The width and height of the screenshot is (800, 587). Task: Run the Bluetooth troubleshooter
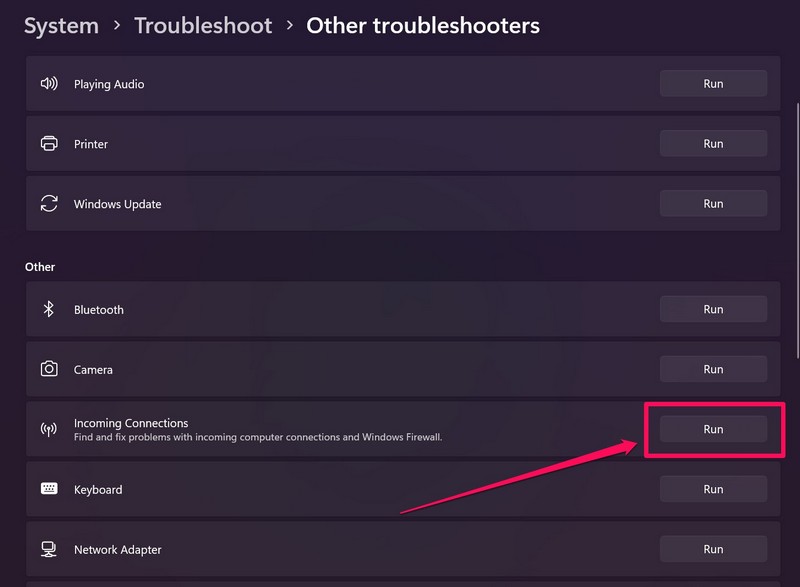(713, 310)
